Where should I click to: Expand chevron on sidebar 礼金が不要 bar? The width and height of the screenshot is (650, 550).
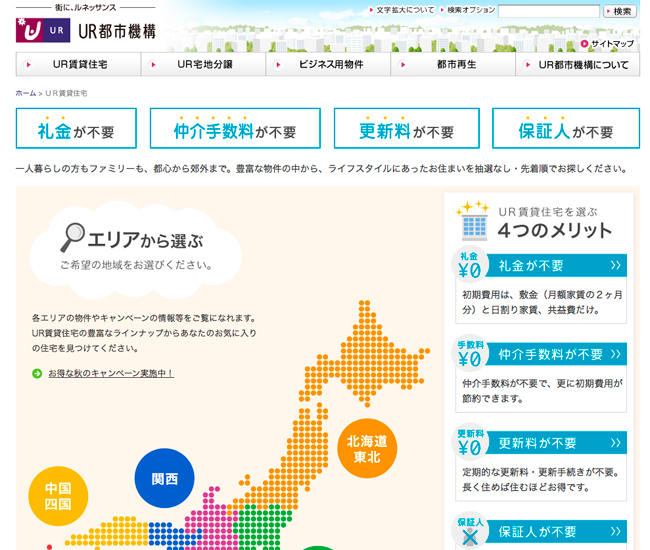pyautogui.click(x=616, y=265)
